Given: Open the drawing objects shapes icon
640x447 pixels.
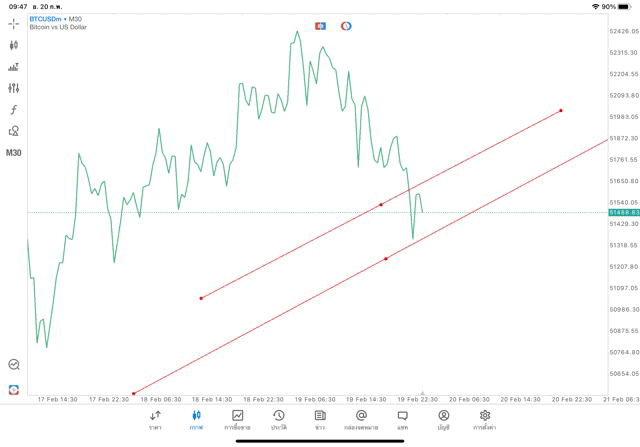Looking at the screenshot, I should (x=14, y=131).
